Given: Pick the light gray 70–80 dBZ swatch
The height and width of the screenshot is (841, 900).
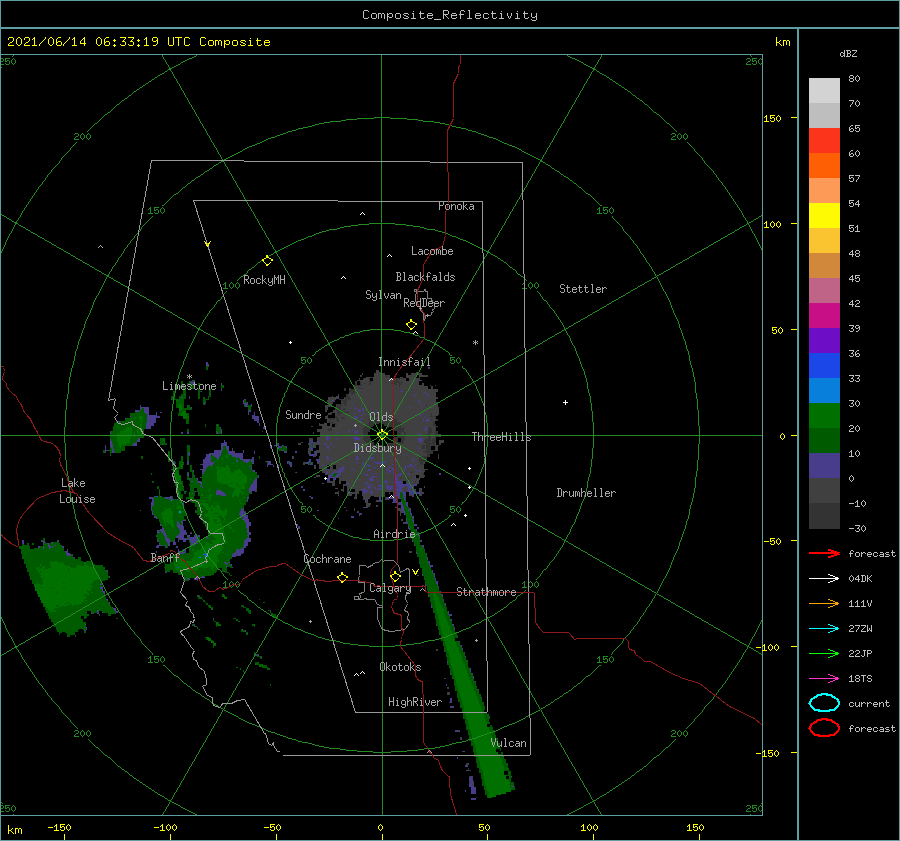Looking at the screenshot, I should click(x=824, y=91).
